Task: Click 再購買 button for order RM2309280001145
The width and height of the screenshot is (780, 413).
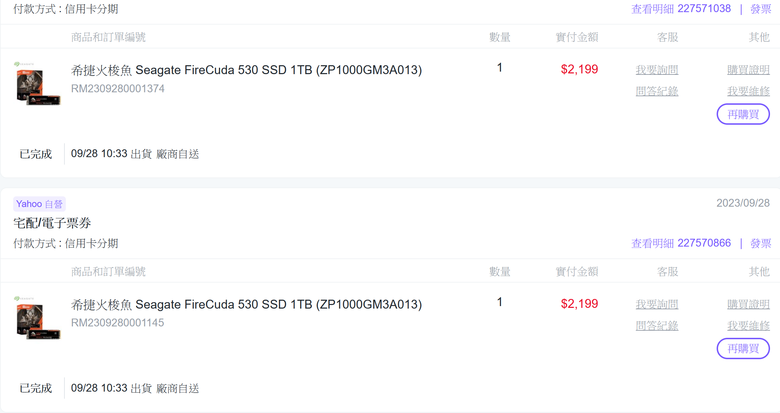Action: 743,349
